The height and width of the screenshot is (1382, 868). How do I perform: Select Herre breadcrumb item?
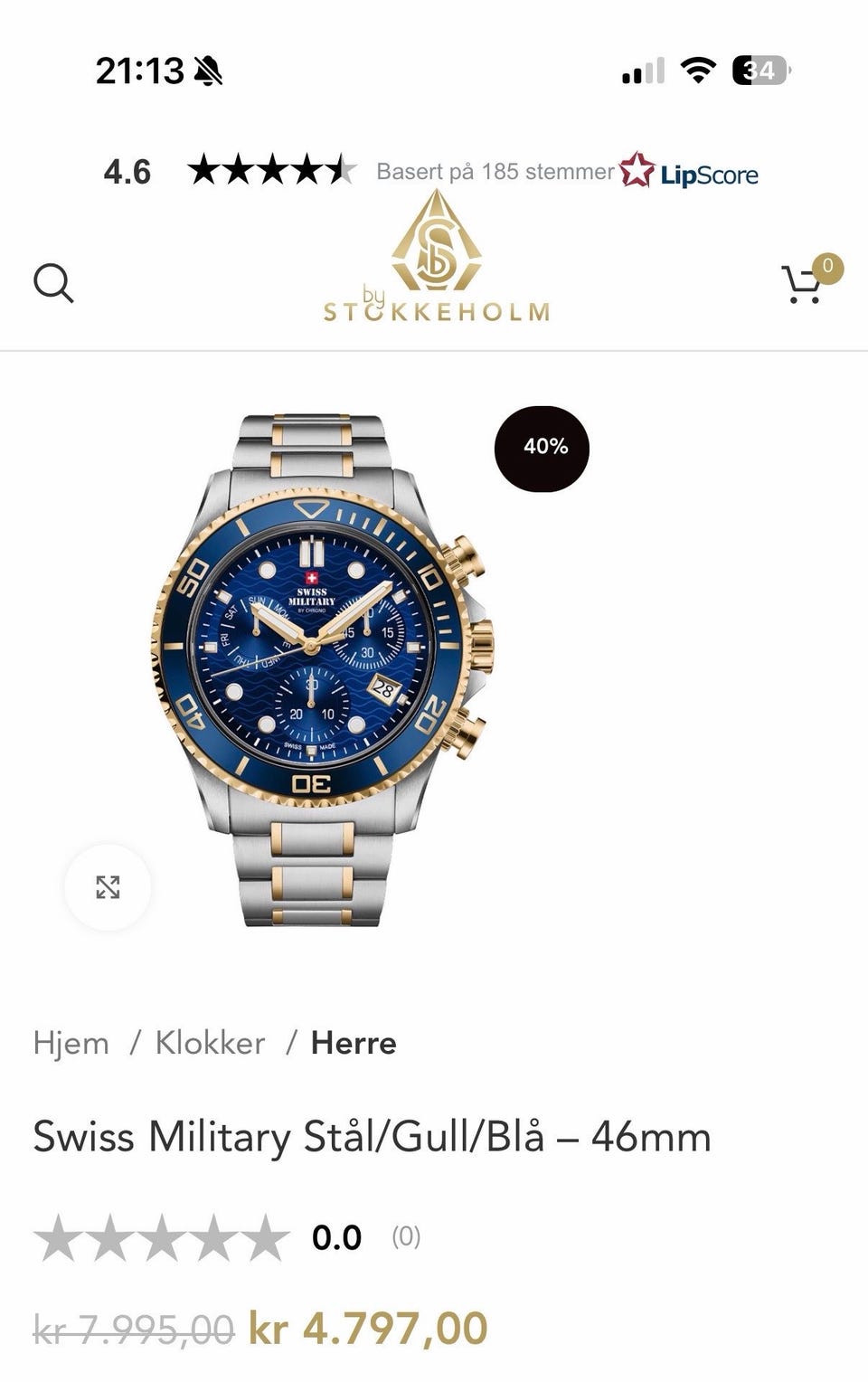pyautogui.click(x=354, y=1043)
